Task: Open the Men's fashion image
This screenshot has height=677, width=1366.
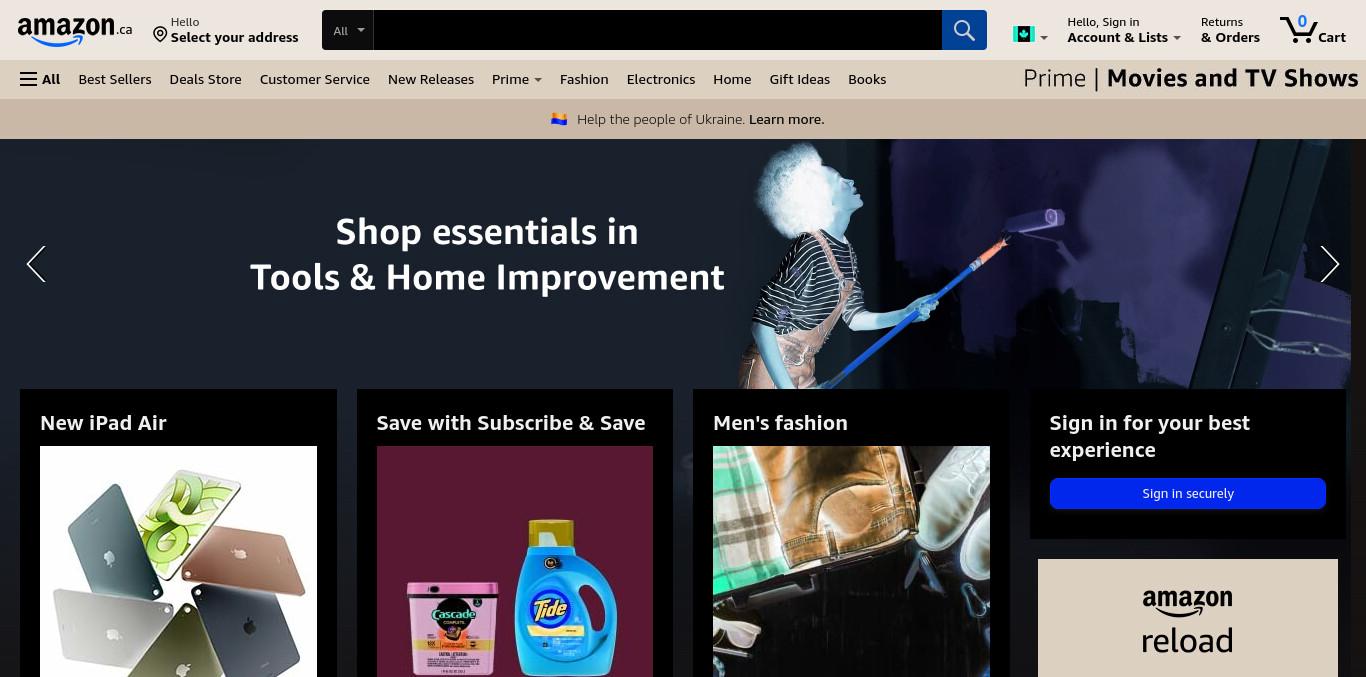Action: click(851, 561)
